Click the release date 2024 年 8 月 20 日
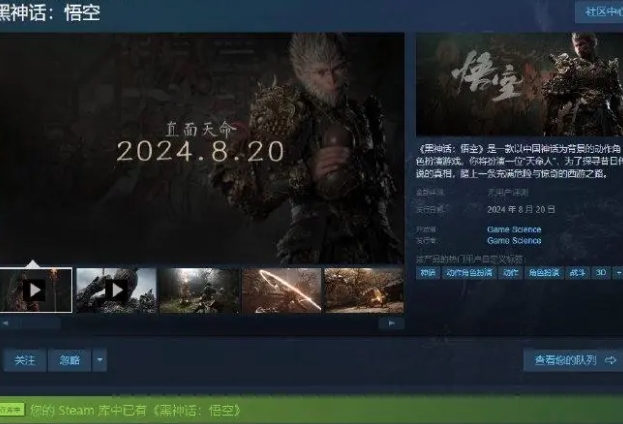This screenshot has width=623, height=424. (x=521, y=209)
